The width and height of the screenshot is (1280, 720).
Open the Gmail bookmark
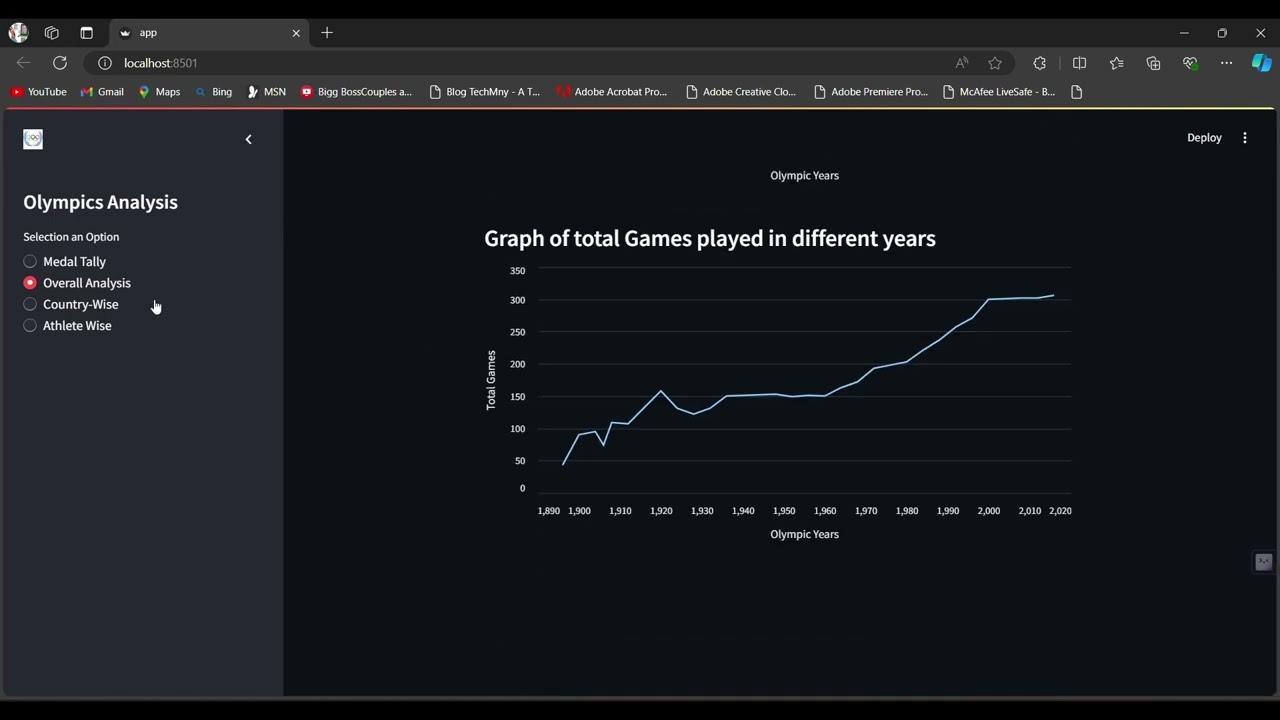pos(102,92)
